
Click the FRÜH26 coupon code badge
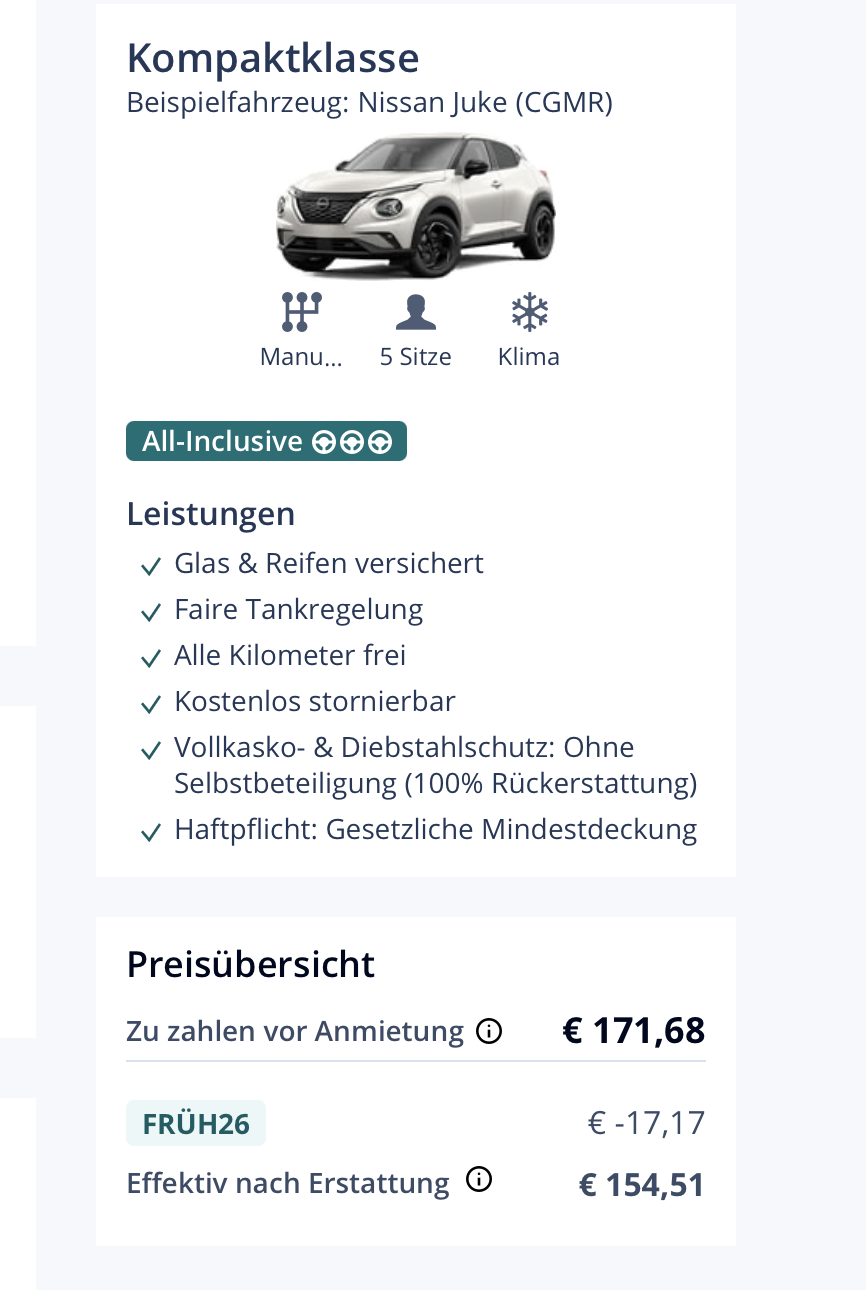(x=196, y=1123)
